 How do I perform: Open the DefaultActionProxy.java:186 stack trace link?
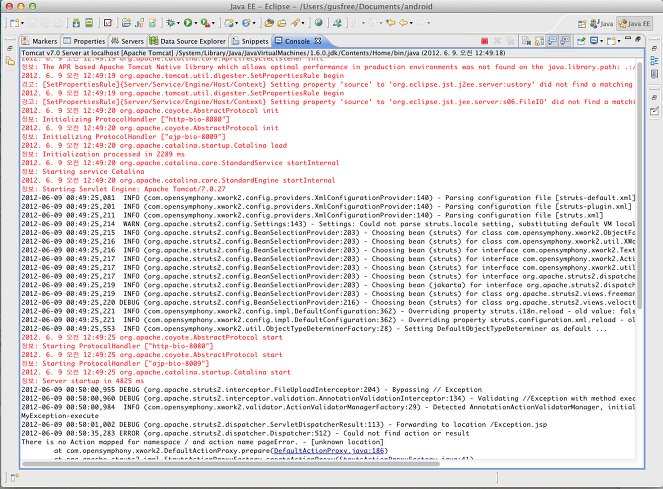329,451
